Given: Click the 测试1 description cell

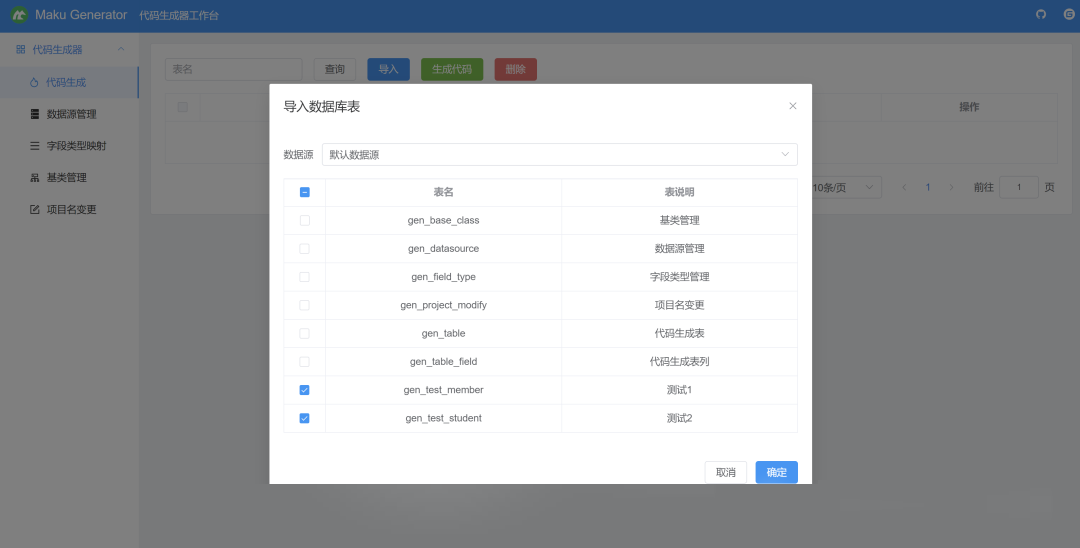Looking at the screenshot, I should tap(679, 390).
